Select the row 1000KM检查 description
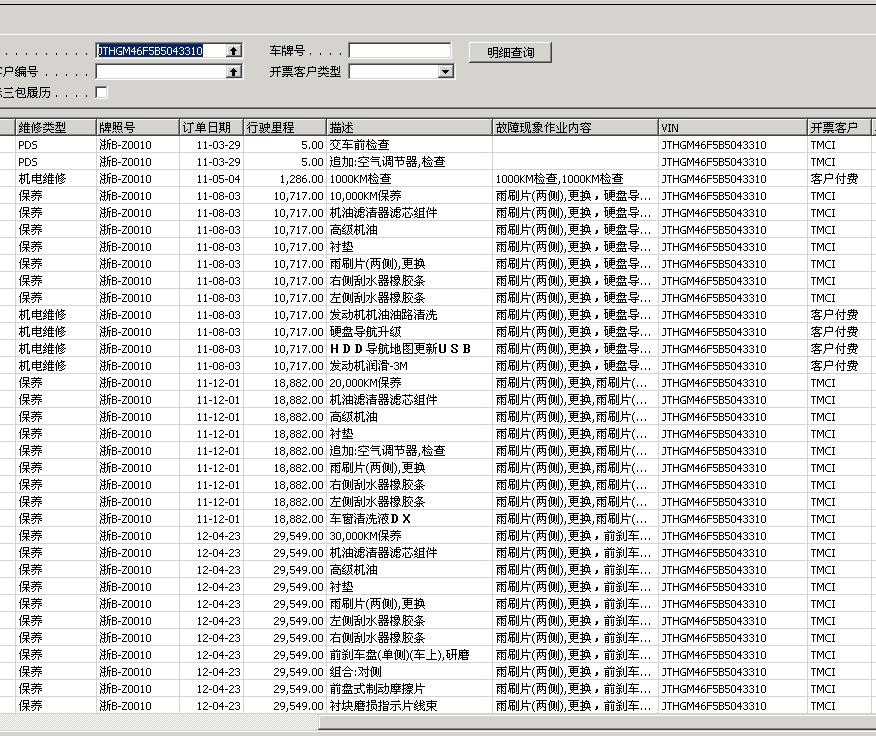Image resolution: width=876 pixels, height=736 pixels. coord(438,179)
